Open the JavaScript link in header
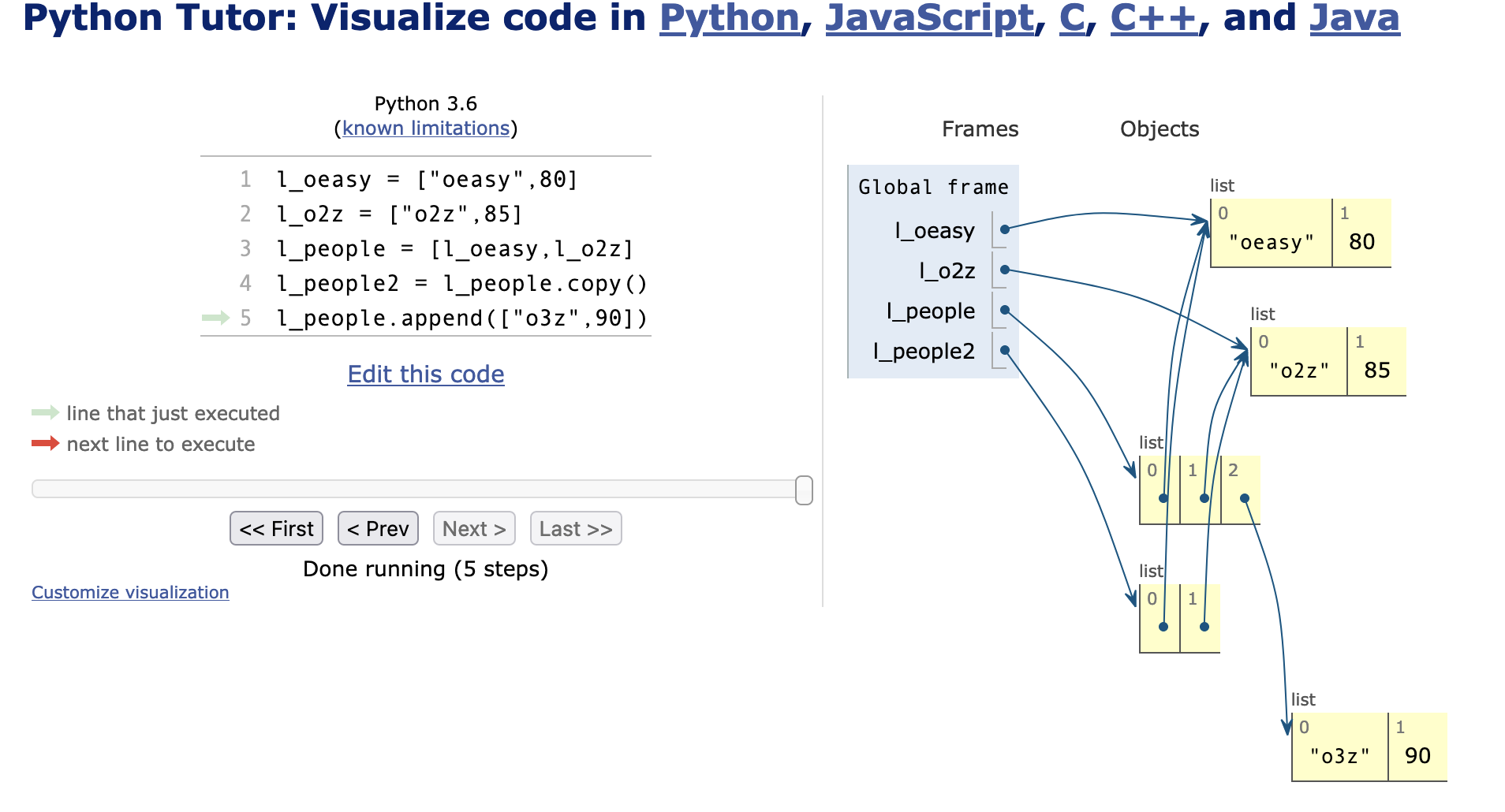Image resolution: width=1505 pixels, height=812 pixels. 930,19
